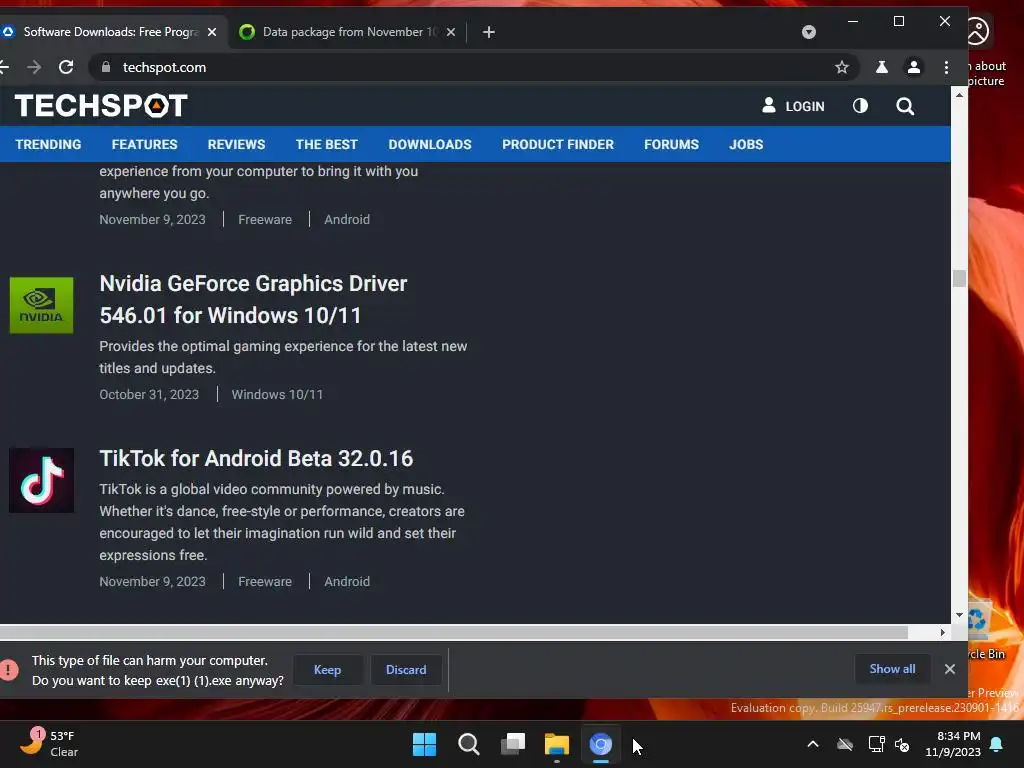Keep the exe(1) (1).exe download
1024x768 pixels.
tap(327, 669)
